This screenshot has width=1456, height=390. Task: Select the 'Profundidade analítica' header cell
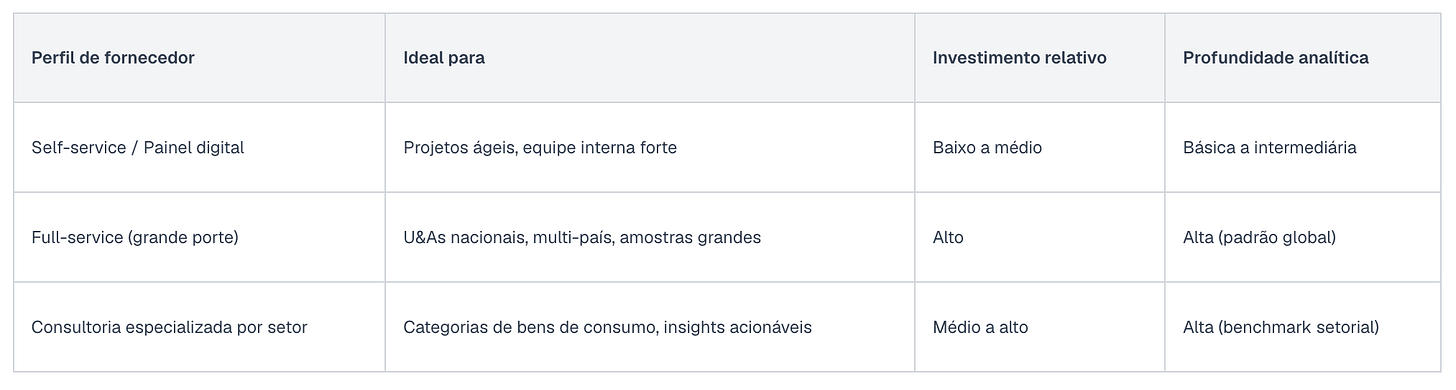point(1303,58)
